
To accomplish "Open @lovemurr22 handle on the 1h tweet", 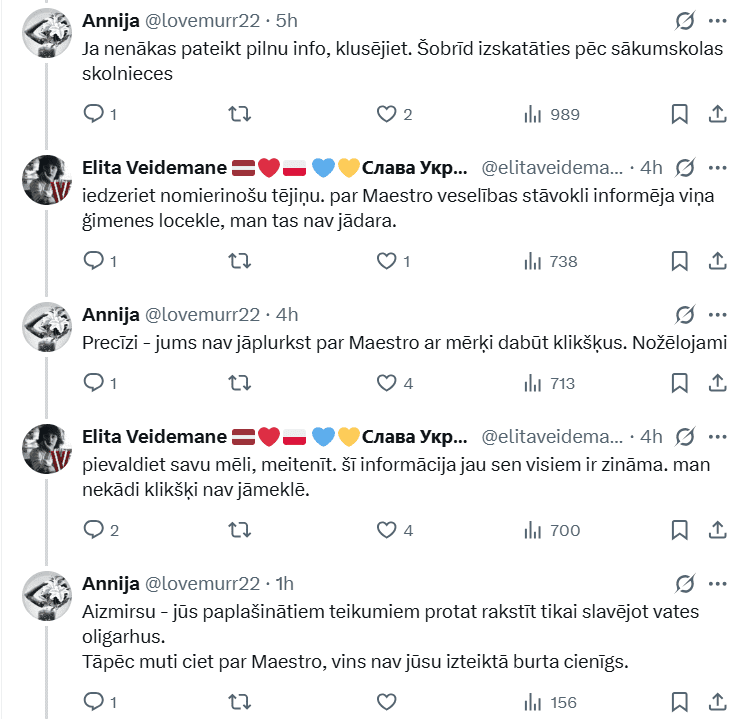I will [x=203, y=583].
